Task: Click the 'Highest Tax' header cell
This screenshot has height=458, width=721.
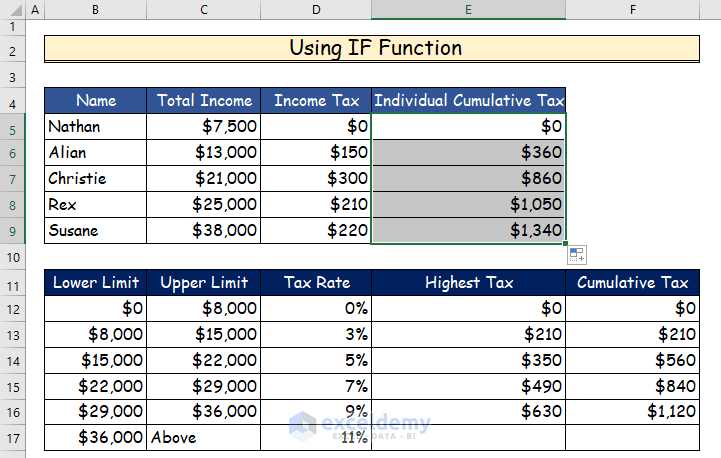Action: 468,283
